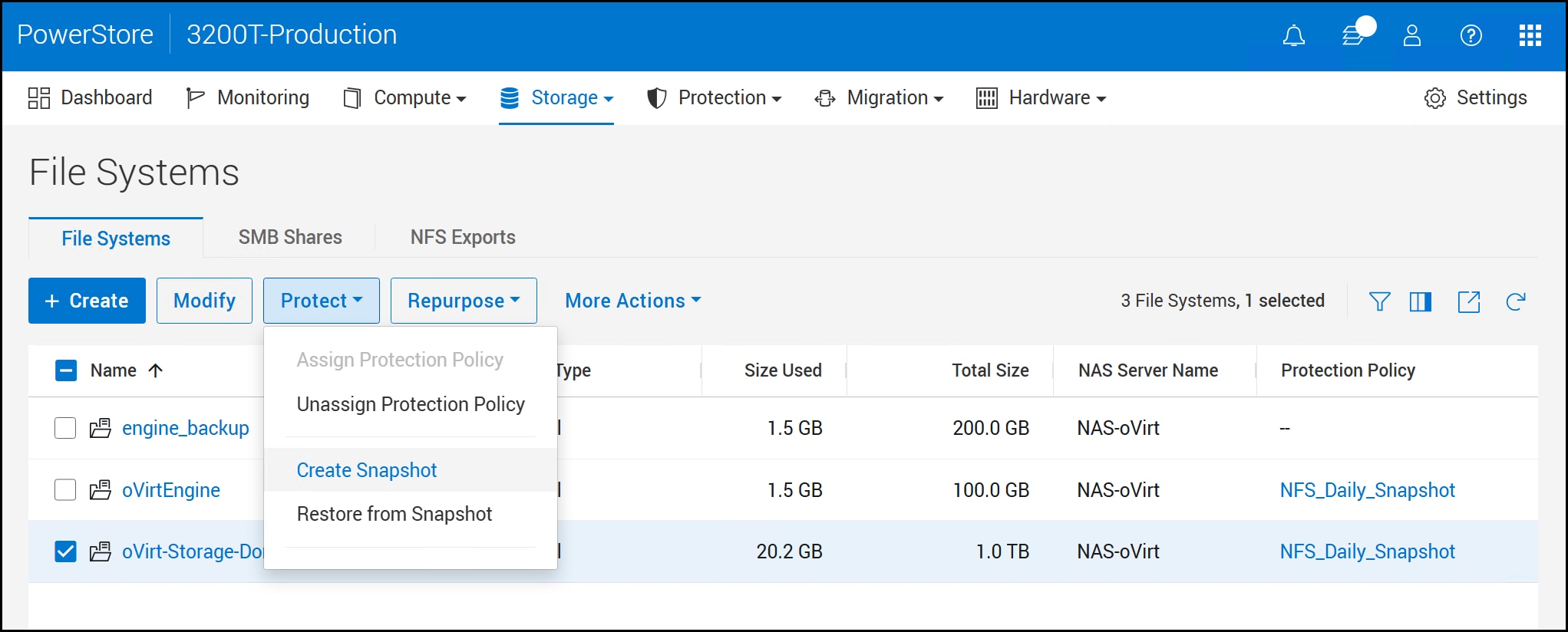
Task: Open the Repurpose dropdown button
Action: tap(464, 301)
